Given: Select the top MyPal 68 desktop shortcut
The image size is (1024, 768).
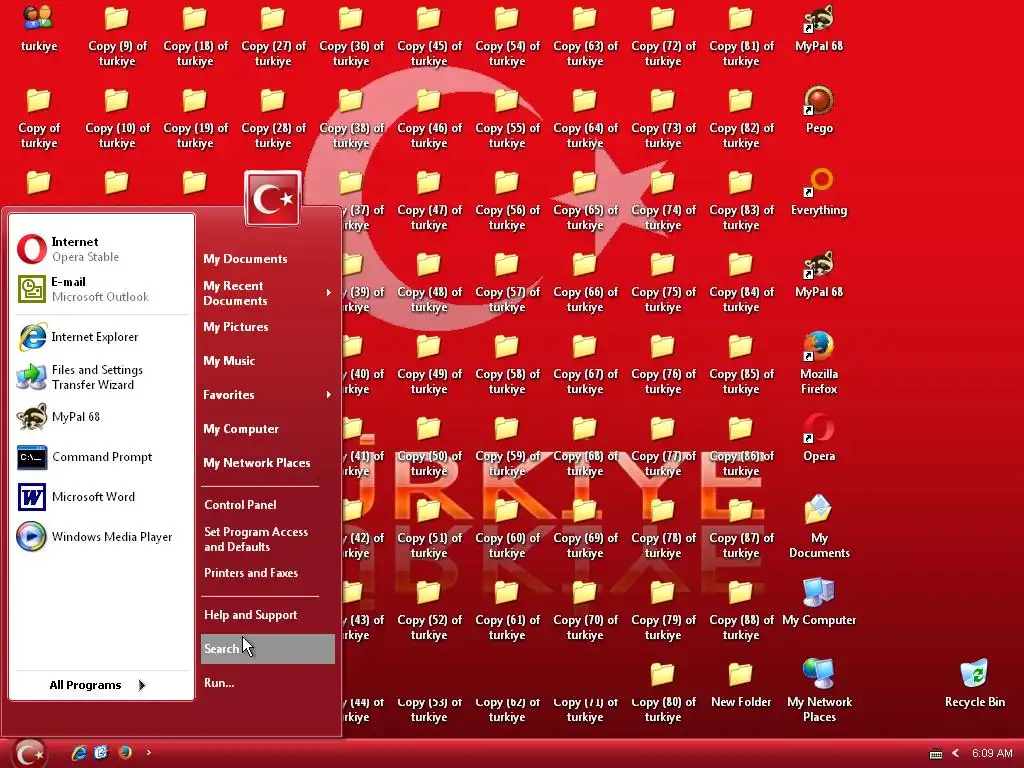Looking at the screenshot, I should (x=819, y=28).
